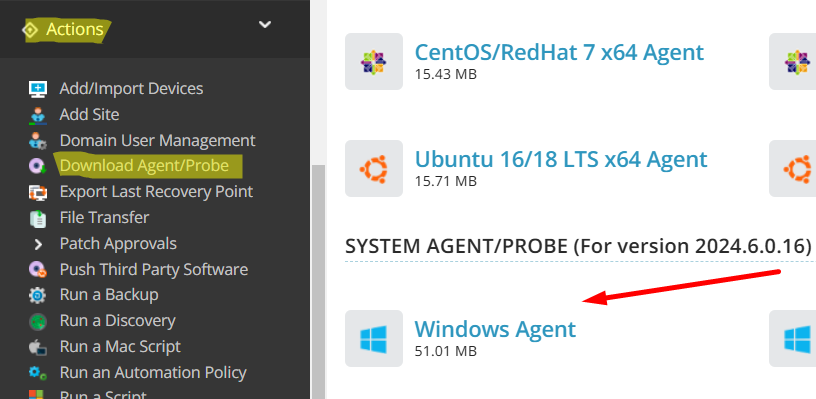Click the Run a Mac Script apple icon
Image resolution: width=816 pixels, height=399 pixels.
tap(37, 347)
